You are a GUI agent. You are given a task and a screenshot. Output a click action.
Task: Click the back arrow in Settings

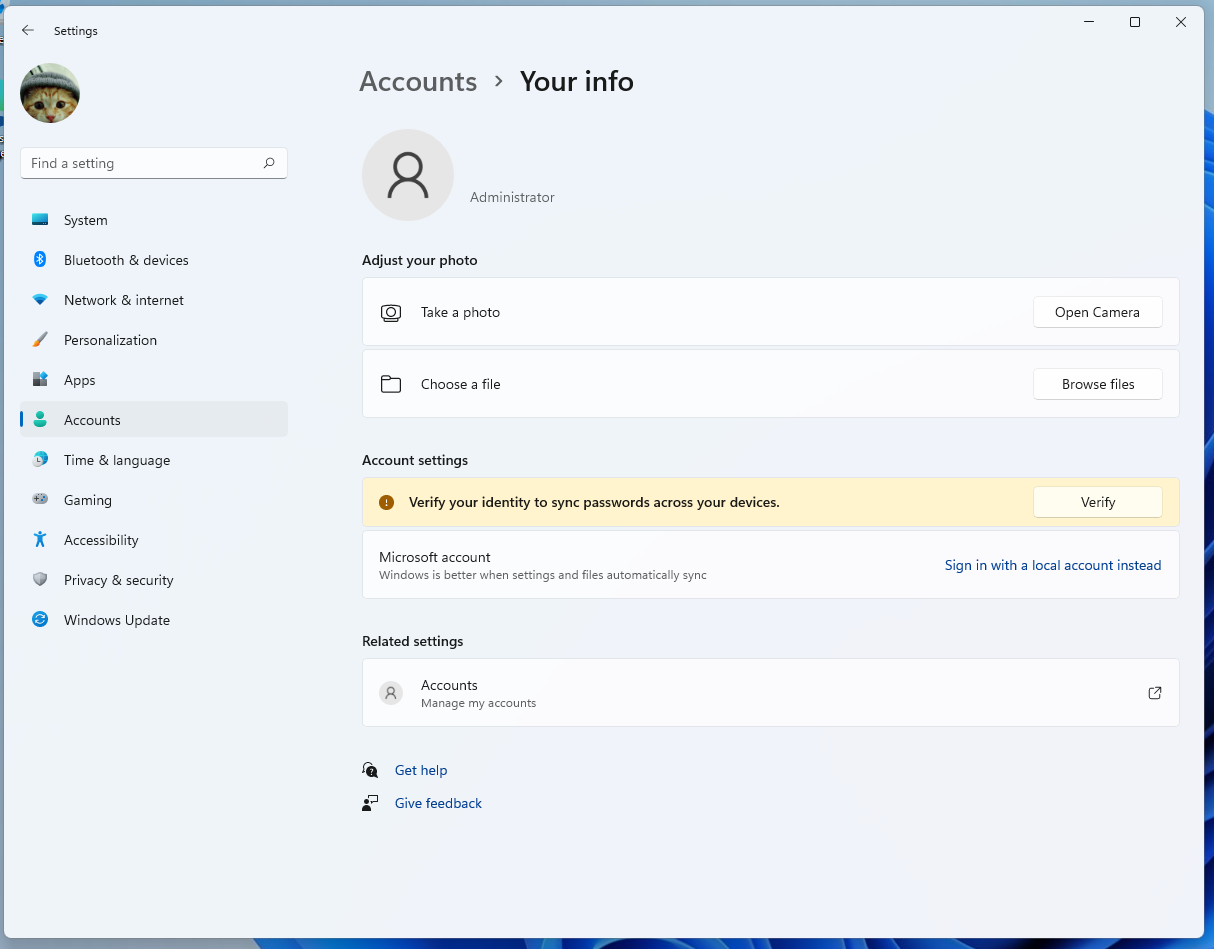click(27, 30)
